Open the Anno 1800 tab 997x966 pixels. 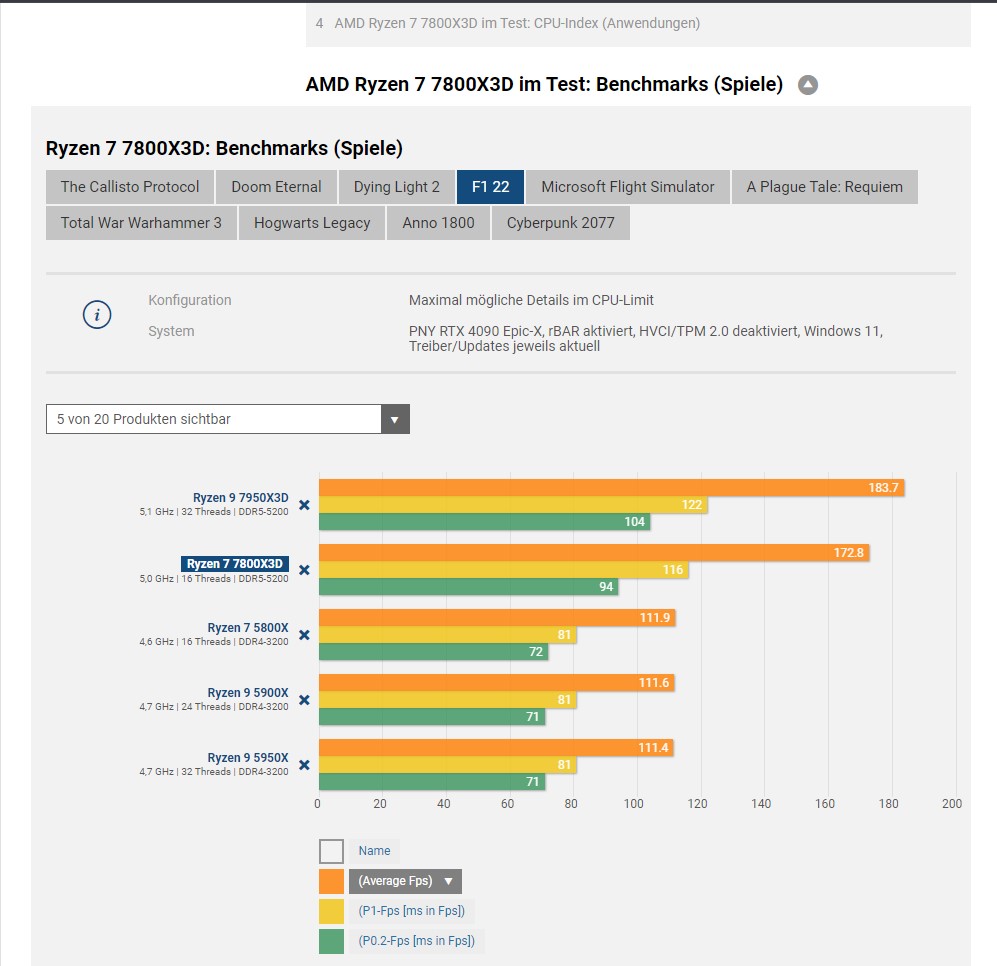click(438, 223)
